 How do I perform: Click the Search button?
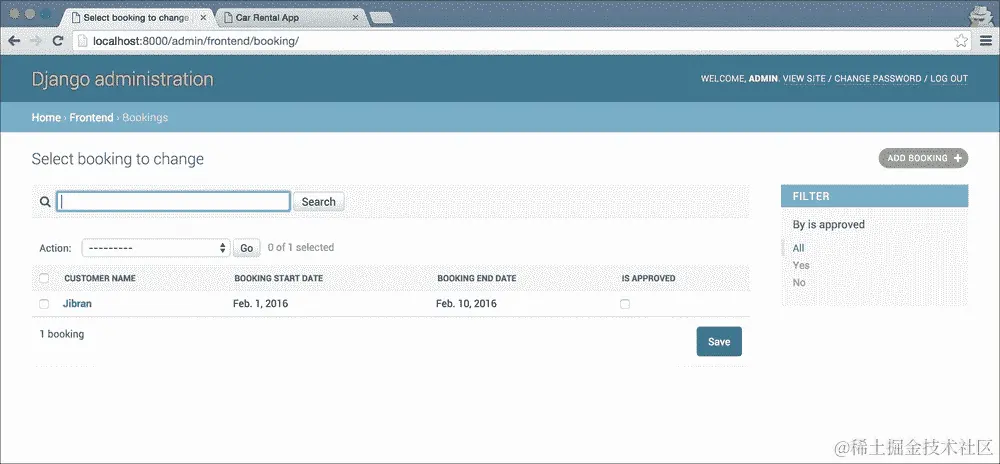318,201
